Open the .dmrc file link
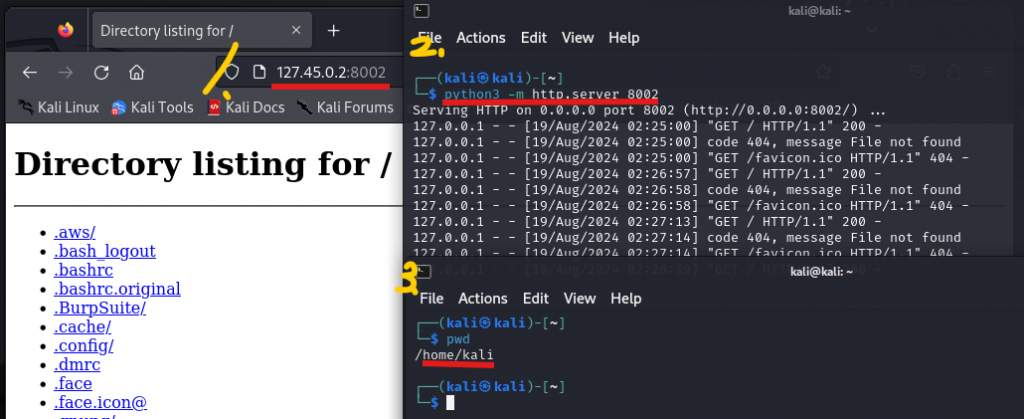 coord(77,364)
